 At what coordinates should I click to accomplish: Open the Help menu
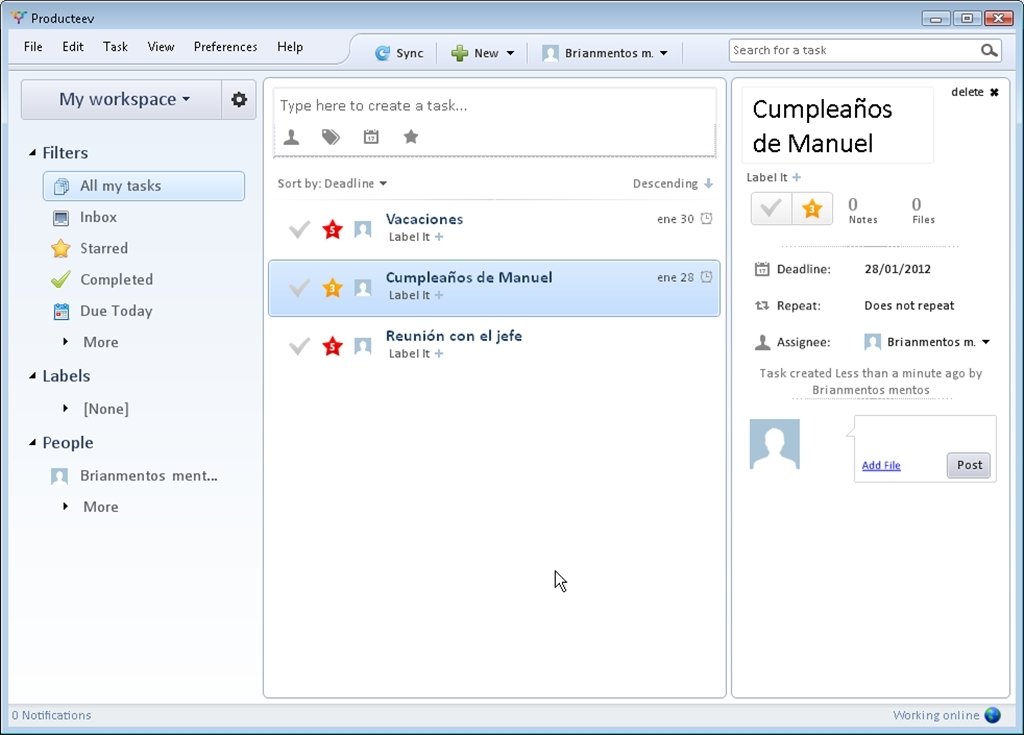pyautogui.click(x=290, y=46)
